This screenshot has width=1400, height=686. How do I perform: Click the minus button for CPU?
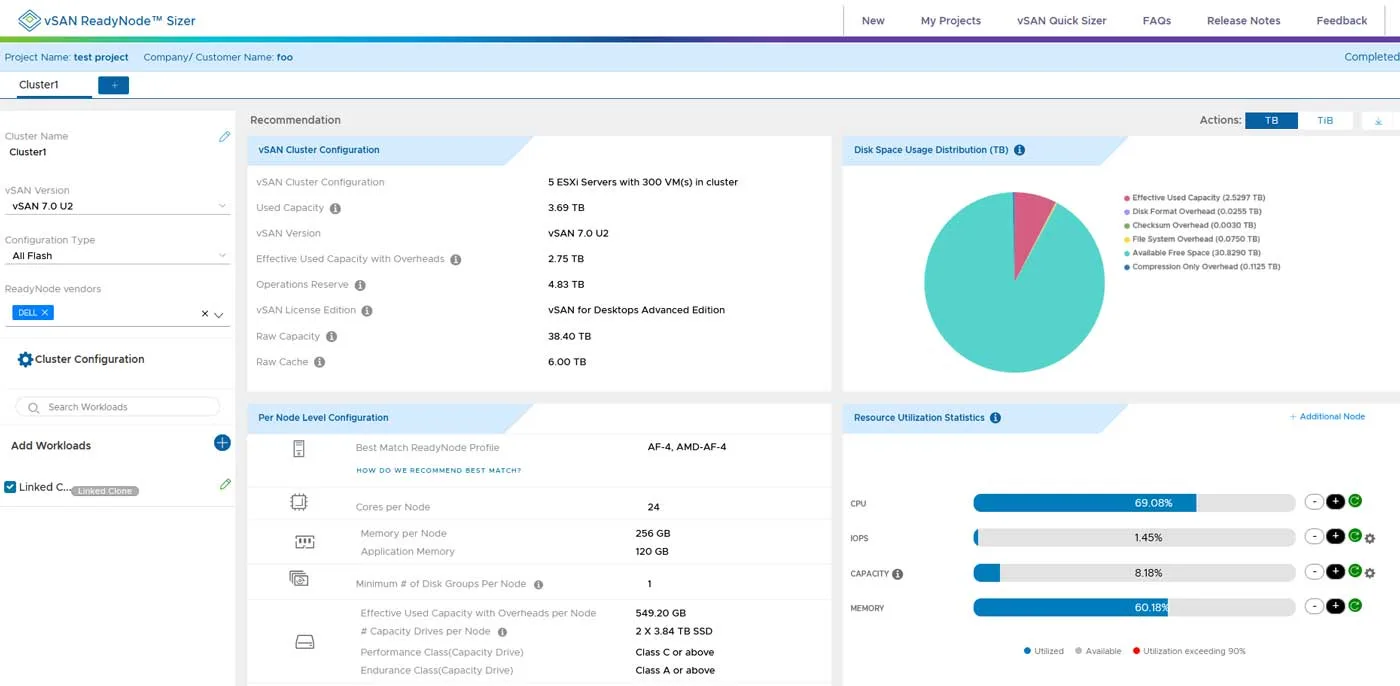(x=1314, y=501)
